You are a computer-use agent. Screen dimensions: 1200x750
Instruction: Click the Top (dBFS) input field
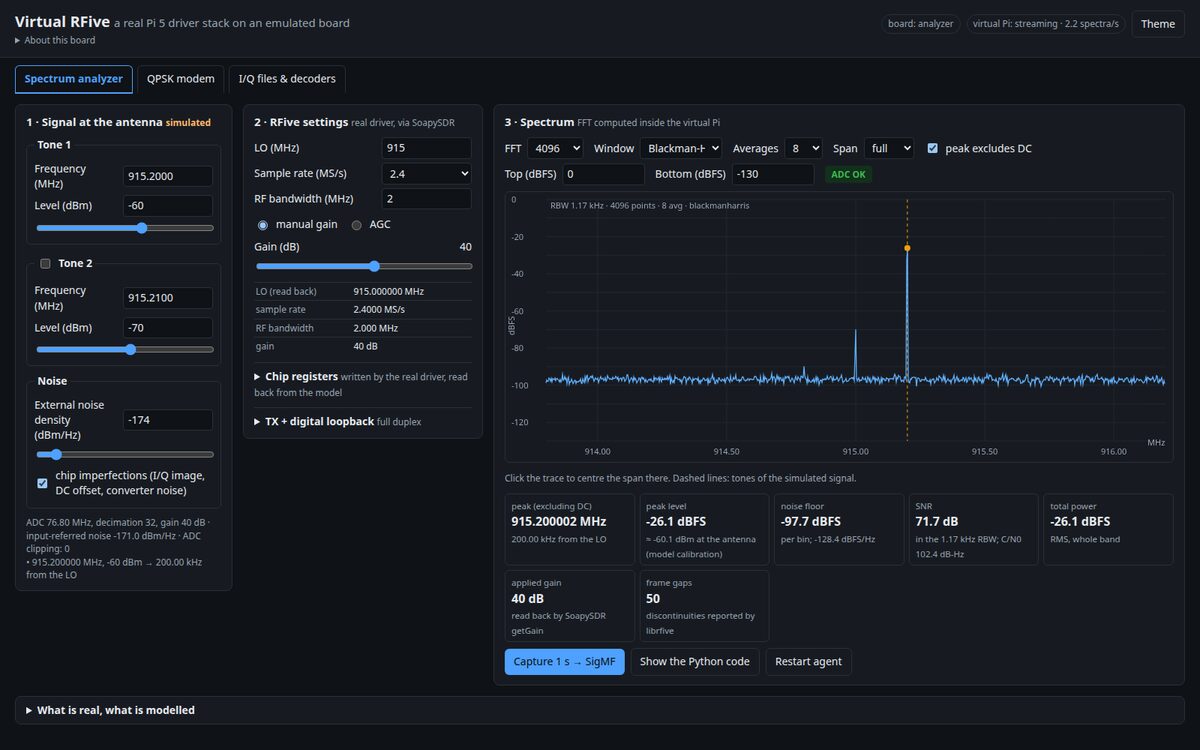[604, 174]
